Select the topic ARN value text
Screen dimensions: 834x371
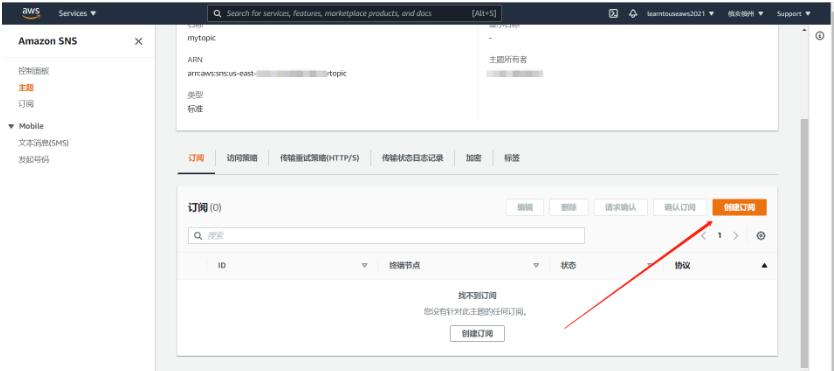click(x=267, y=73)
